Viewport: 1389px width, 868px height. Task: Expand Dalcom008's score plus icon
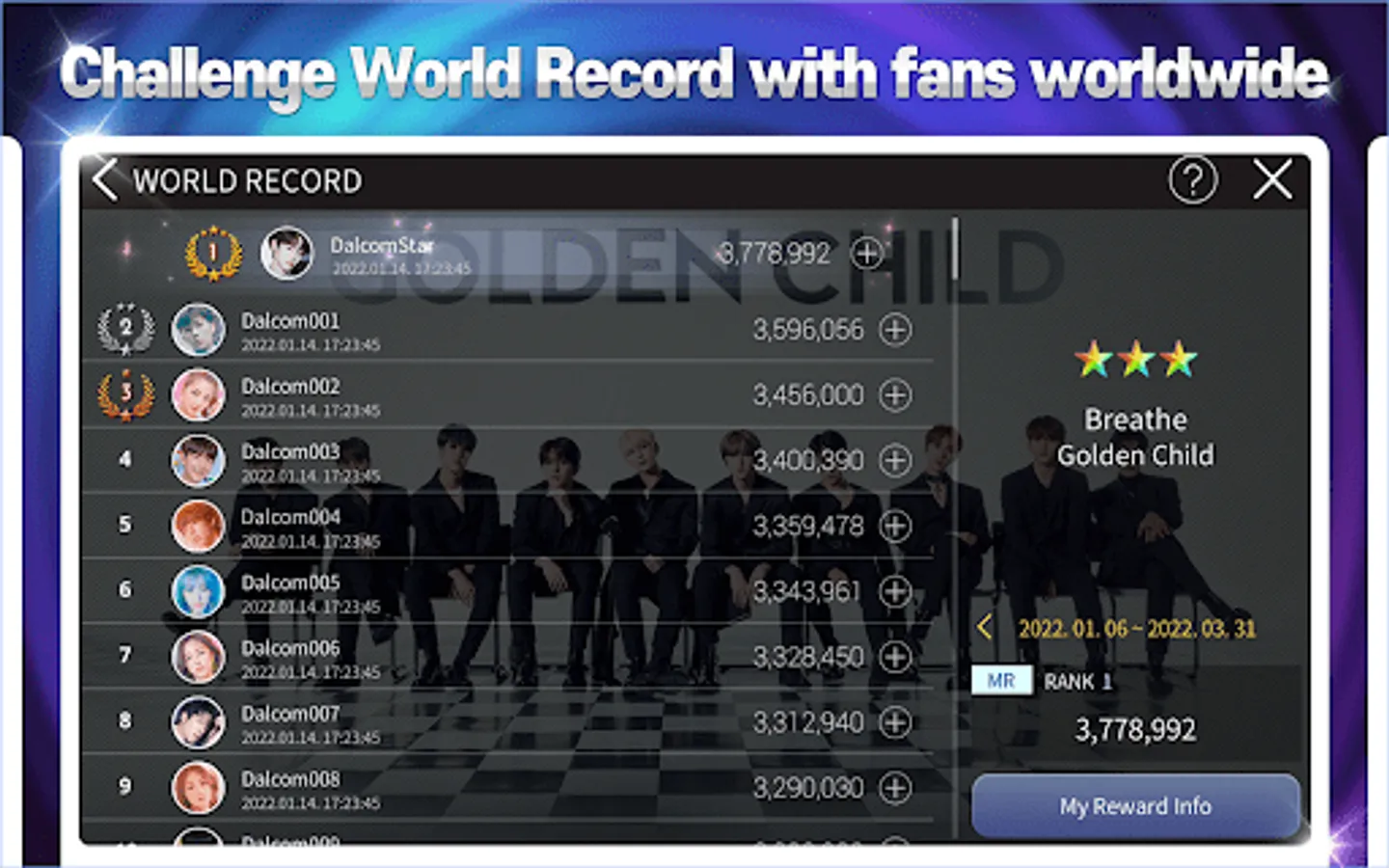(895, 788)
